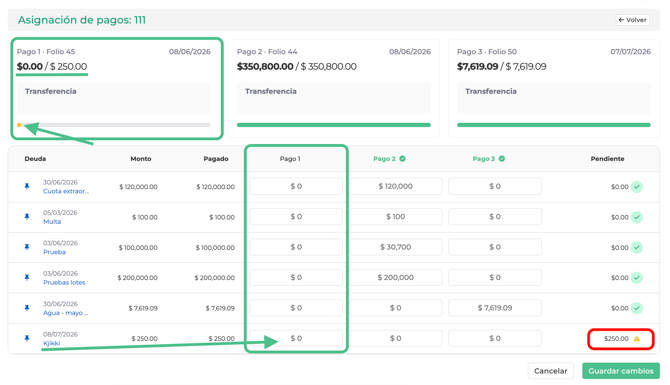Click green check icon next to Pago 3 header
The image size is (670, 385).
click(502, 159)
